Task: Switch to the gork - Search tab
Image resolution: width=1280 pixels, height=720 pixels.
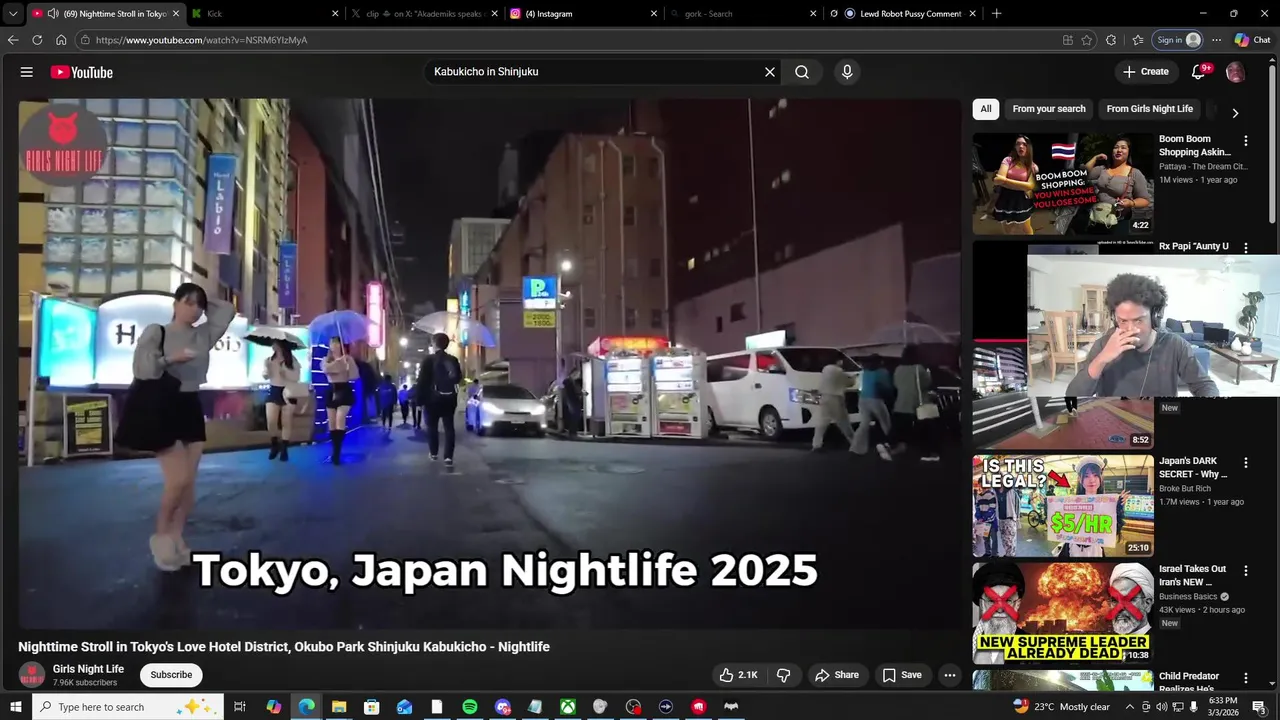Action: pyautogui.click(x=742, y=14)
